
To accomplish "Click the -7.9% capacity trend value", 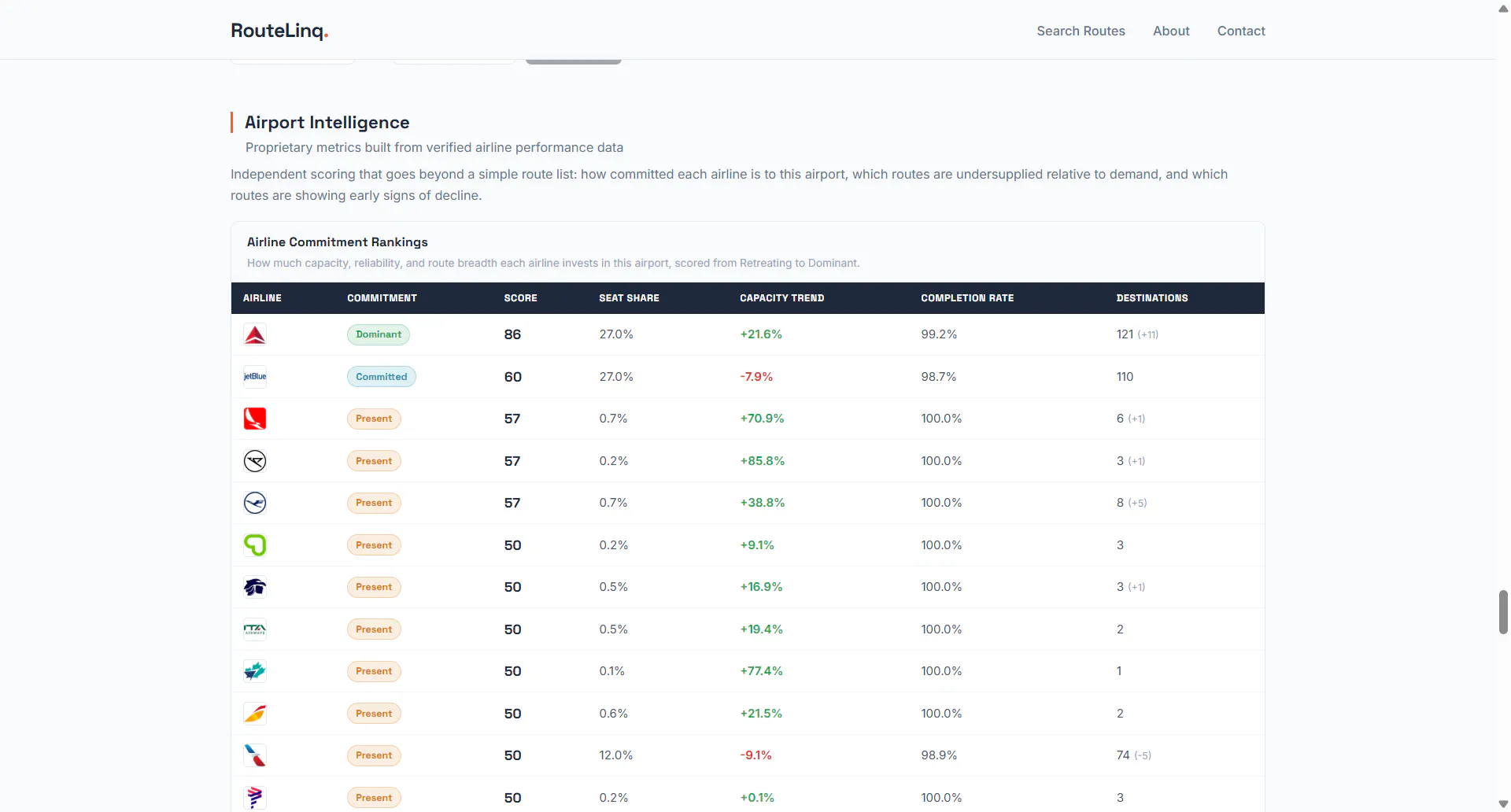I will click(x=756, y=377).
